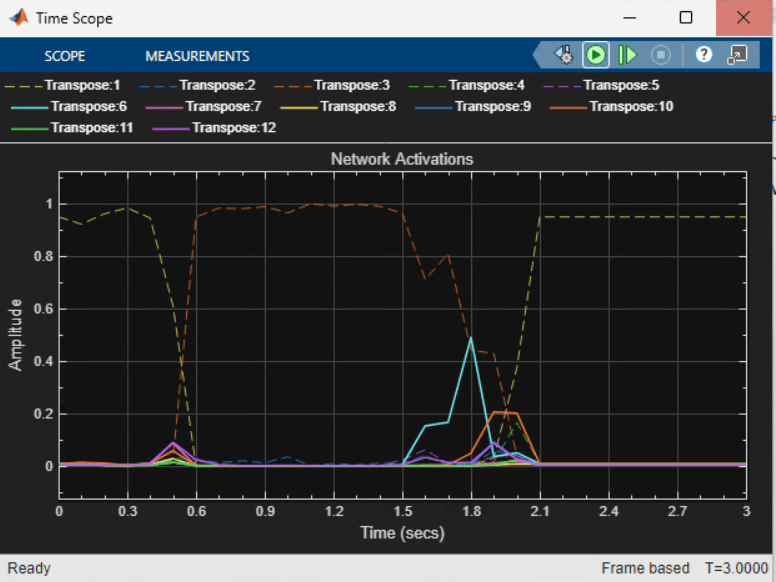Open the MEASUREMENTS tab
776x582 pixels.
click(197, 56)
